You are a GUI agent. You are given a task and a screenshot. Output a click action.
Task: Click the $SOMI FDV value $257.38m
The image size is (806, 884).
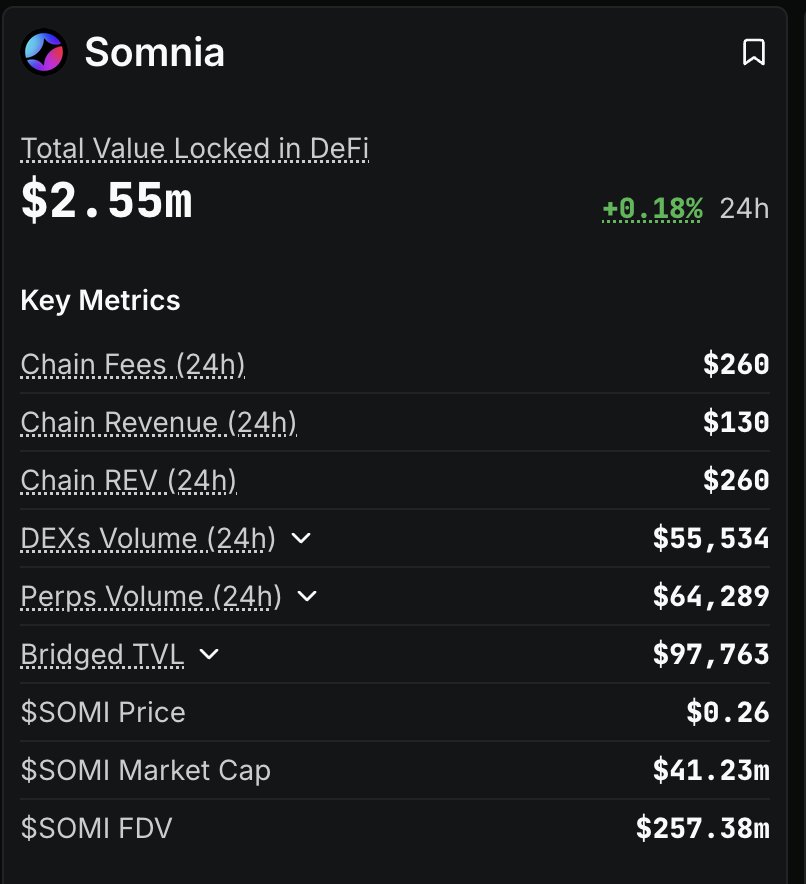pyautogui.click(x=702, y=828)
